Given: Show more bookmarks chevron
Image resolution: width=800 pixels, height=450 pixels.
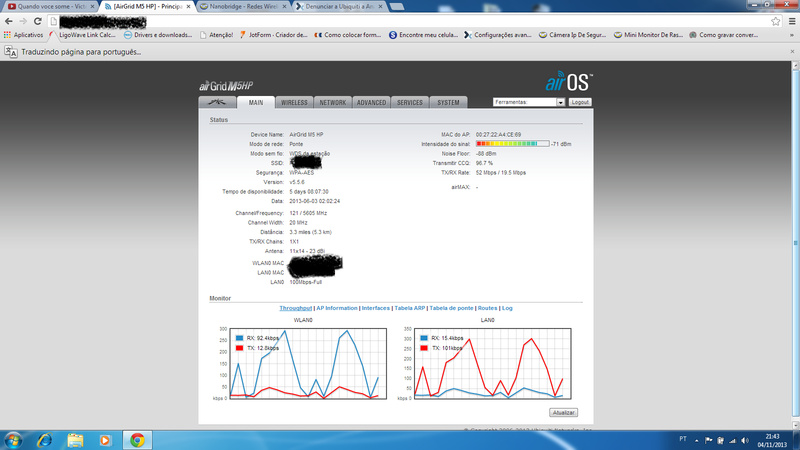Looking at the screenshot, I should [792, 35].
